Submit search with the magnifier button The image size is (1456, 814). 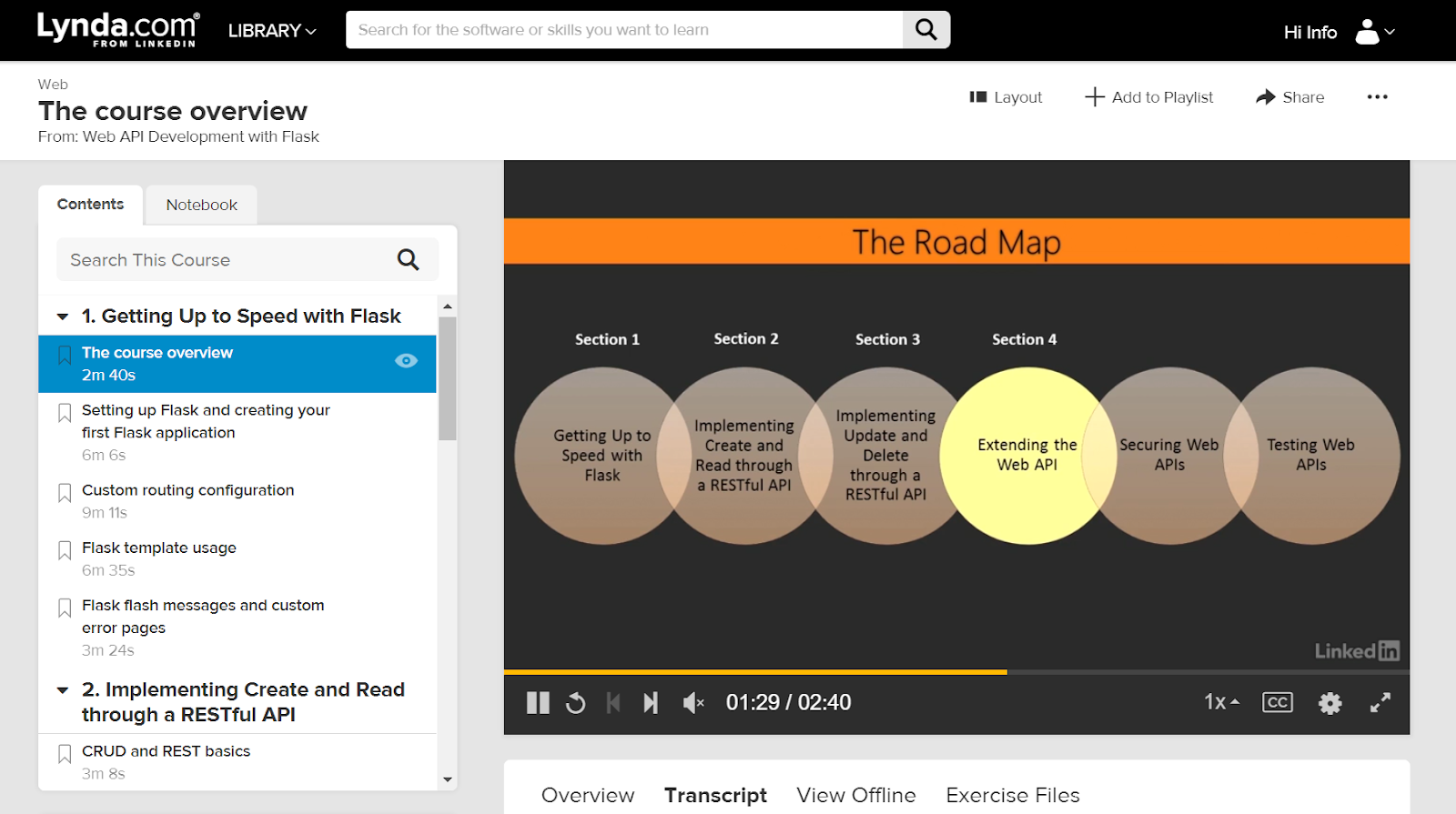(x=926, y=30)
